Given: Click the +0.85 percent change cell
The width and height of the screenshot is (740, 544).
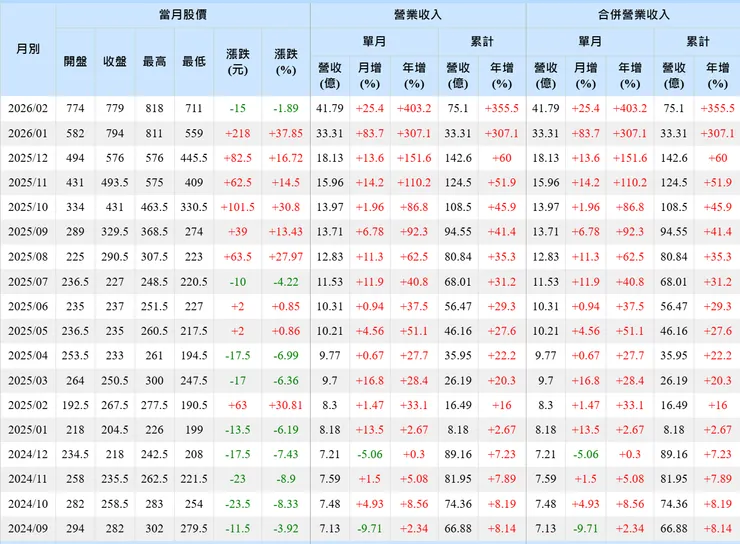Looking at the screenshot, I should tap(286, 307).
